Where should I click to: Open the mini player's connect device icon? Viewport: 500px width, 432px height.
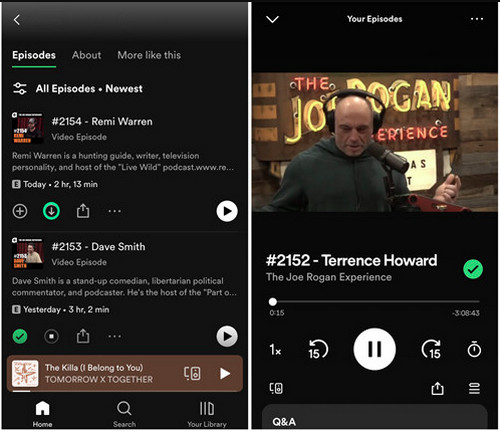point(192,374)
